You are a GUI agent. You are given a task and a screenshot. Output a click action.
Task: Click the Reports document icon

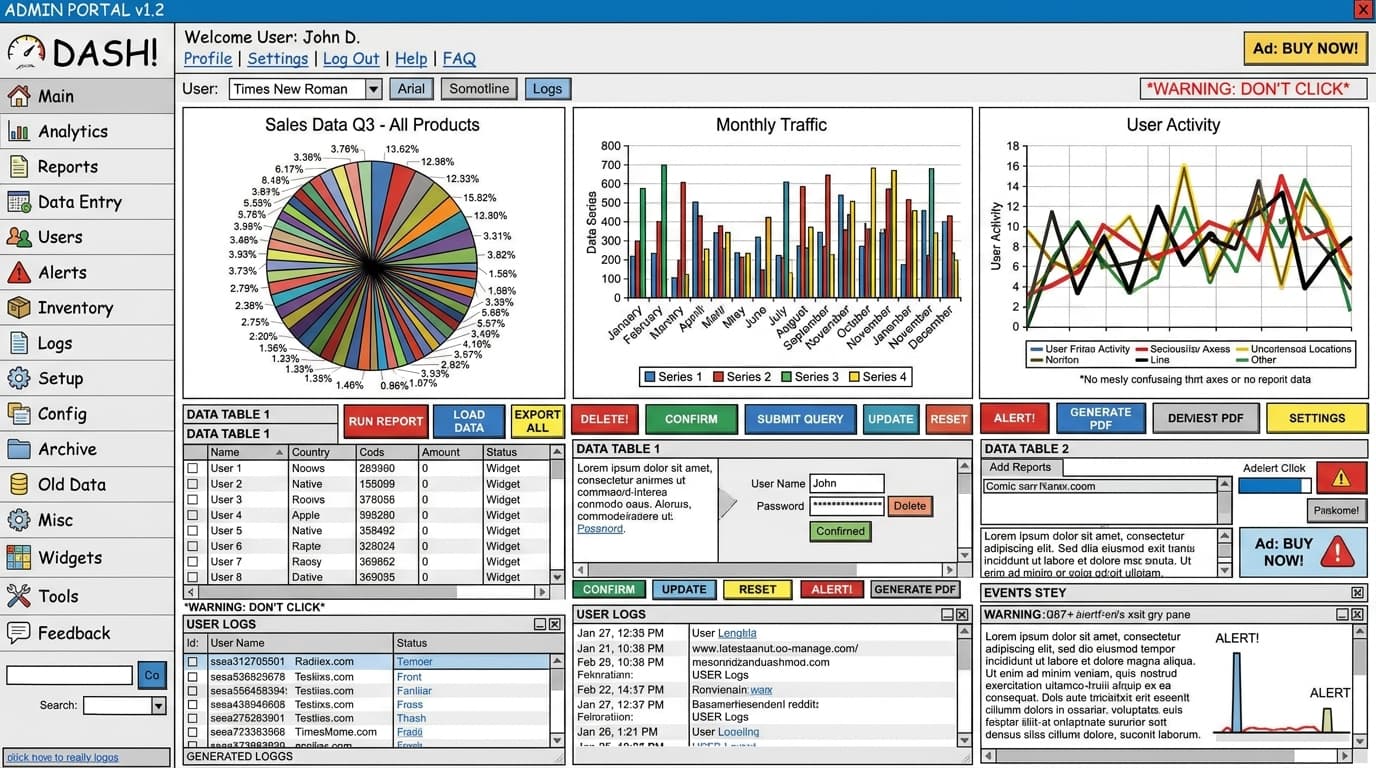pos(18,166)
